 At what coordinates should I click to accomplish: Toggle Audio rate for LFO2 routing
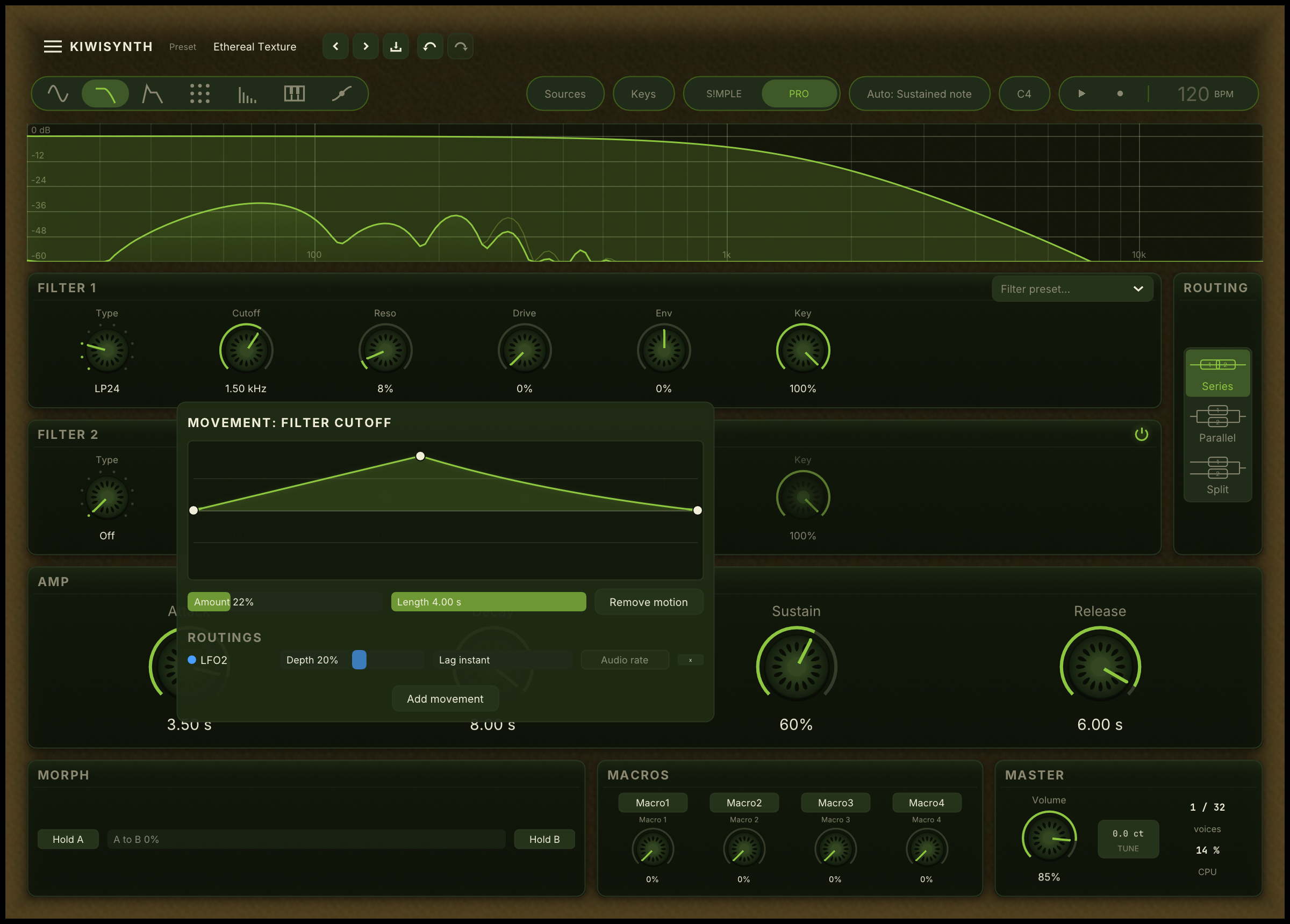tap(624, 660)
